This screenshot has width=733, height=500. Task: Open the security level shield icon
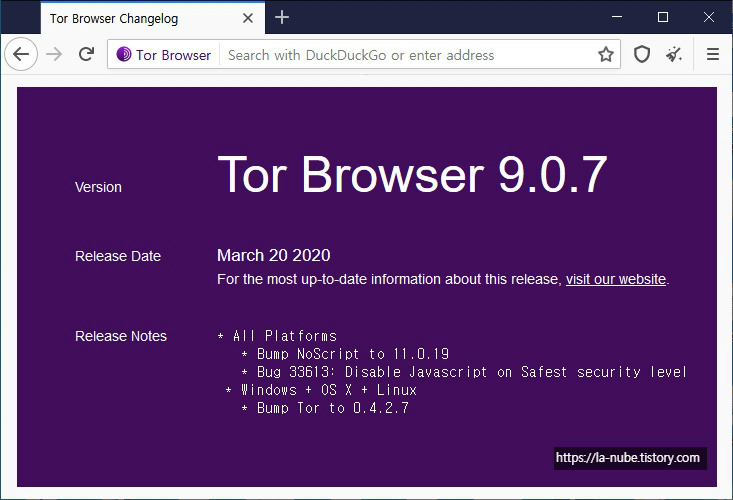tap(642, 55)
